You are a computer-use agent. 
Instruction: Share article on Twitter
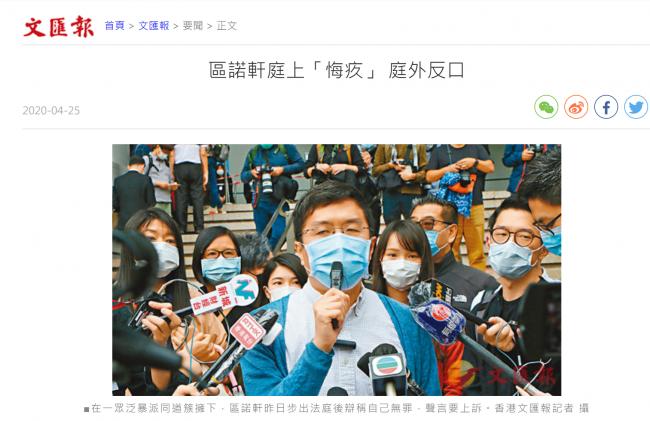point(636,107)
